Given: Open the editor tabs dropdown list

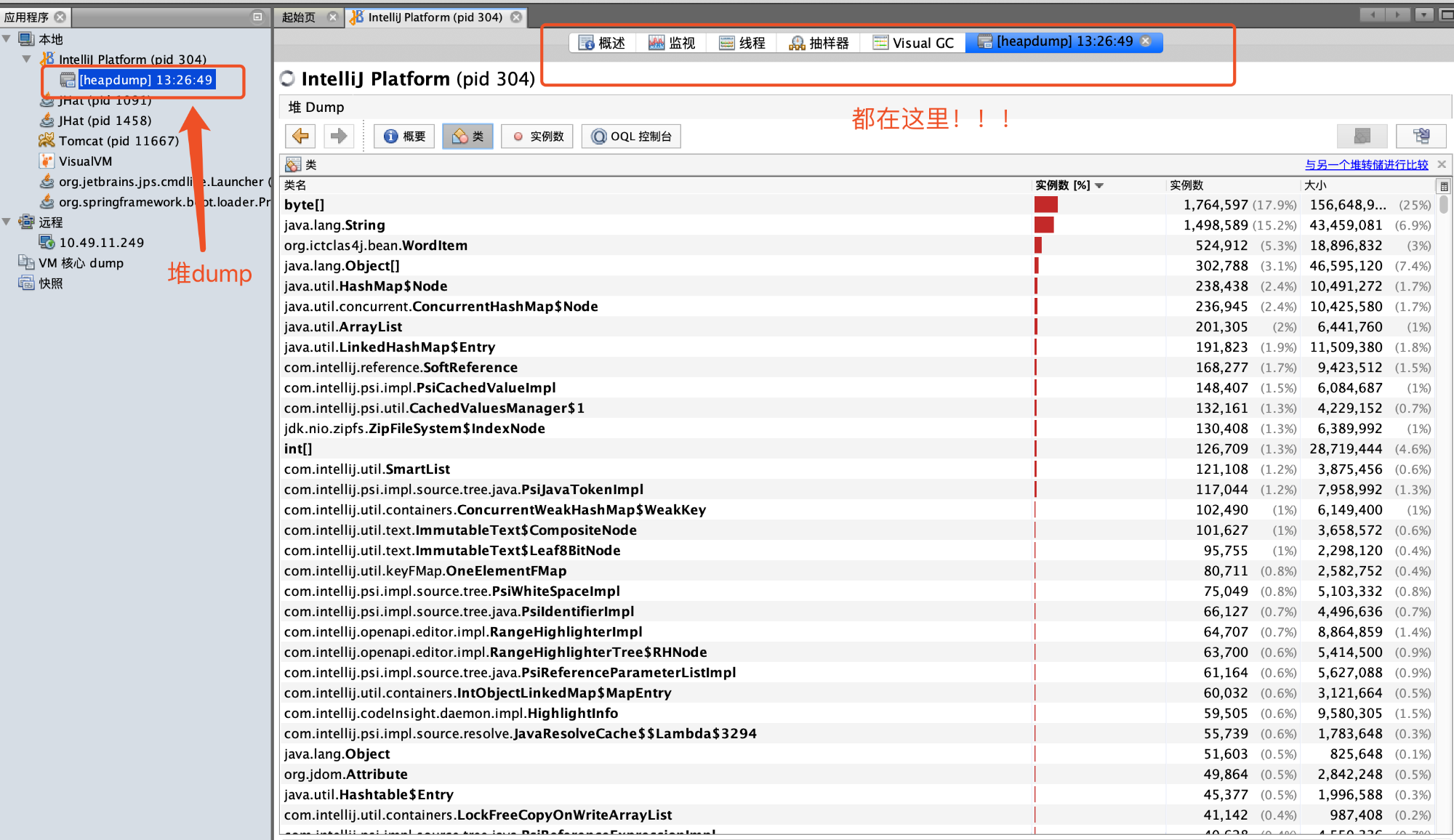Looking at the screenshot, I should tap(1424, 15).
